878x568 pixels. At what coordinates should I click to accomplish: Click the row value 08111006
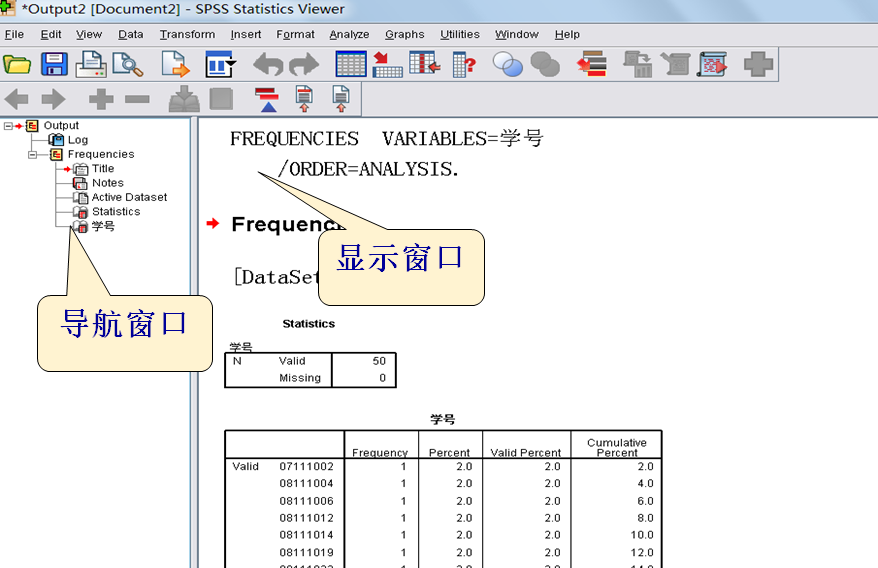(x=306, y=501)
